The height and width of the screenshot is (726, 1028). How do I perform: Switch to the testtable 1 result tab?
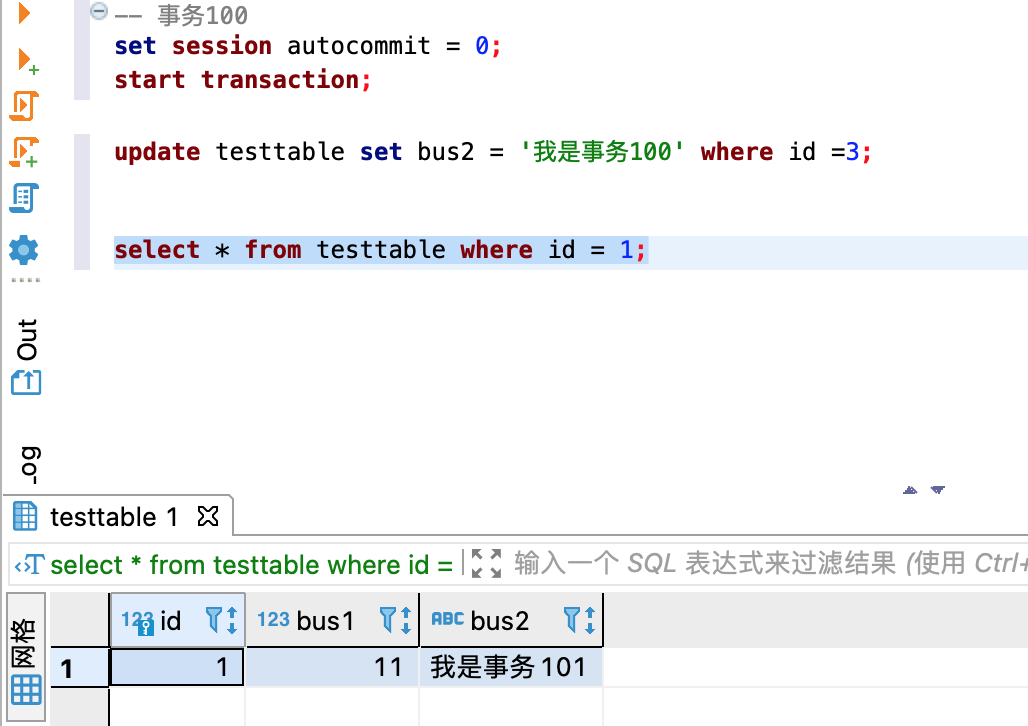113,517
